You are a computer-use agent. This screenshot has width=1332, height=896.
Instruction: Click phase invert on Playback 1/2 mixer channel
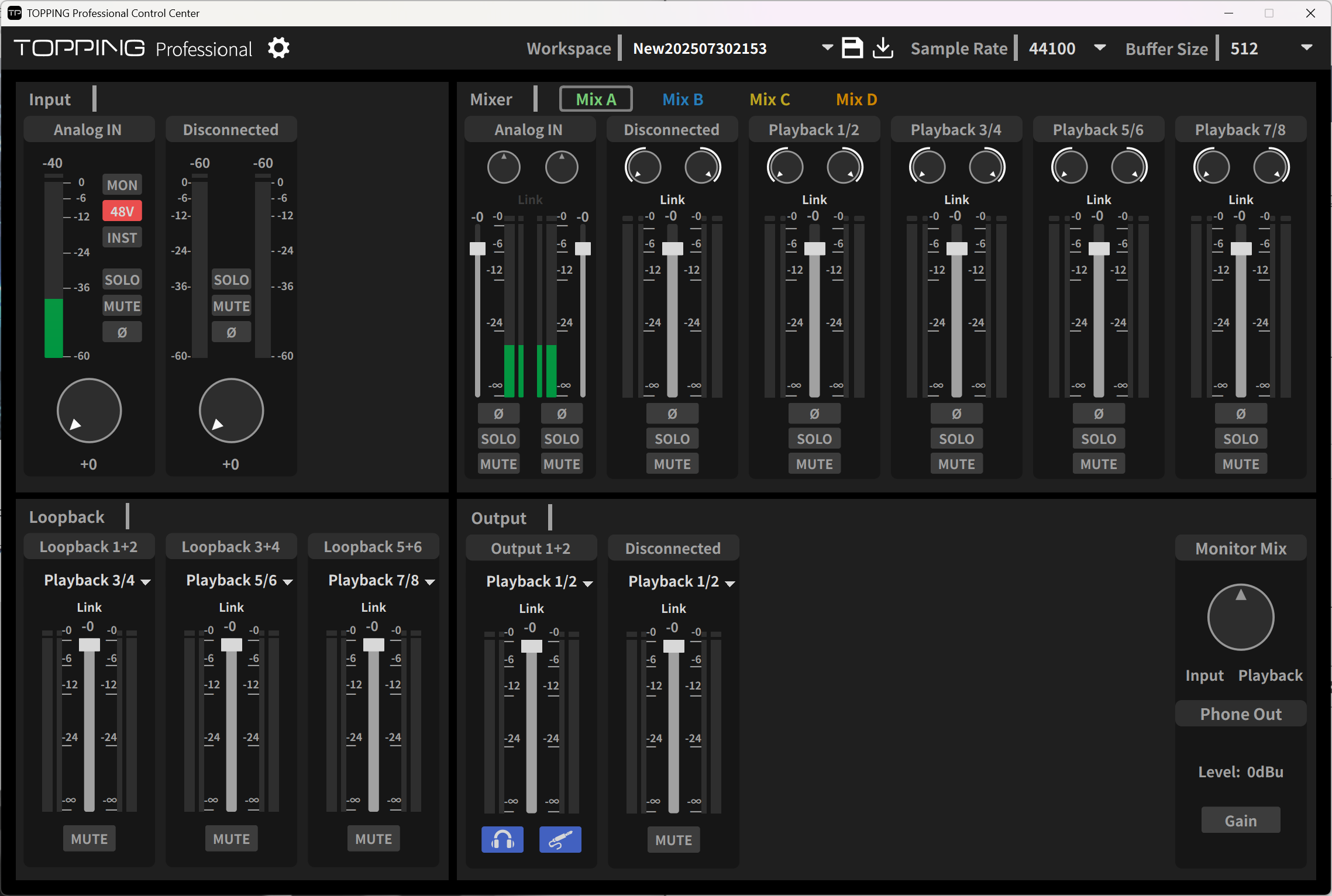pos(814,413)
